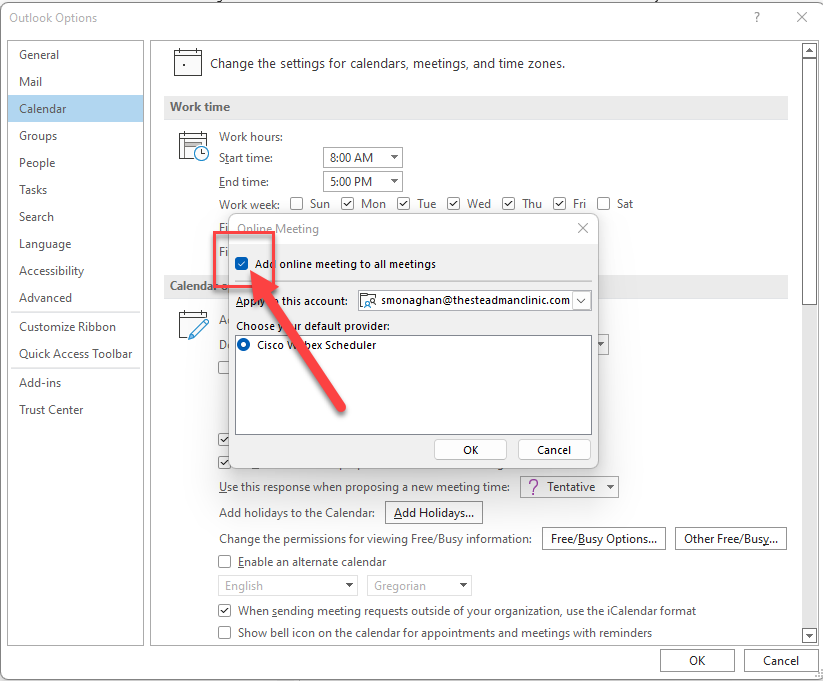Click the Add Holidays button
Image resolution: width=823 pixels, height=681 pixels.
pos(434,512)
